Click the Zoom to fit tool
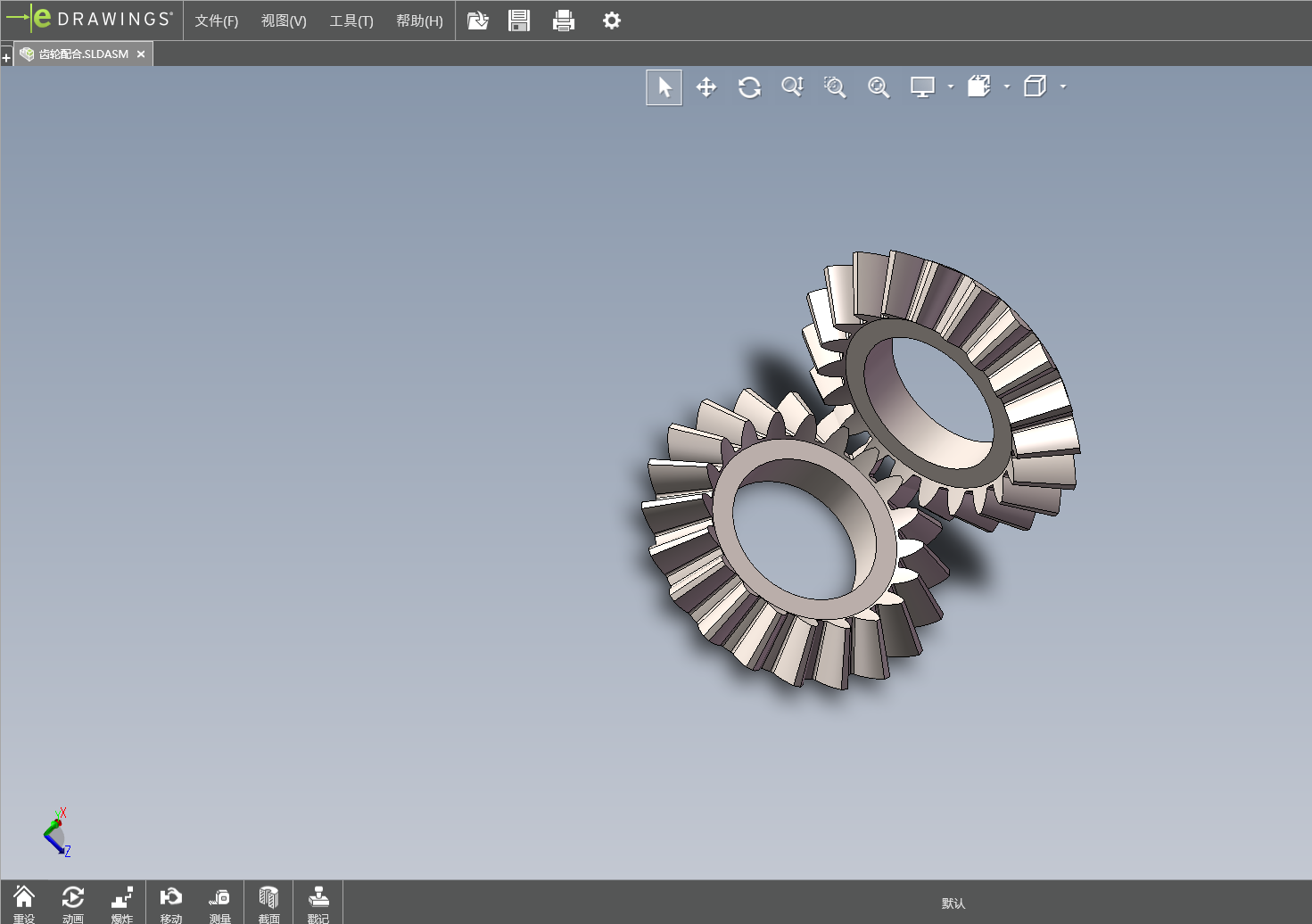 click(879, 87)
